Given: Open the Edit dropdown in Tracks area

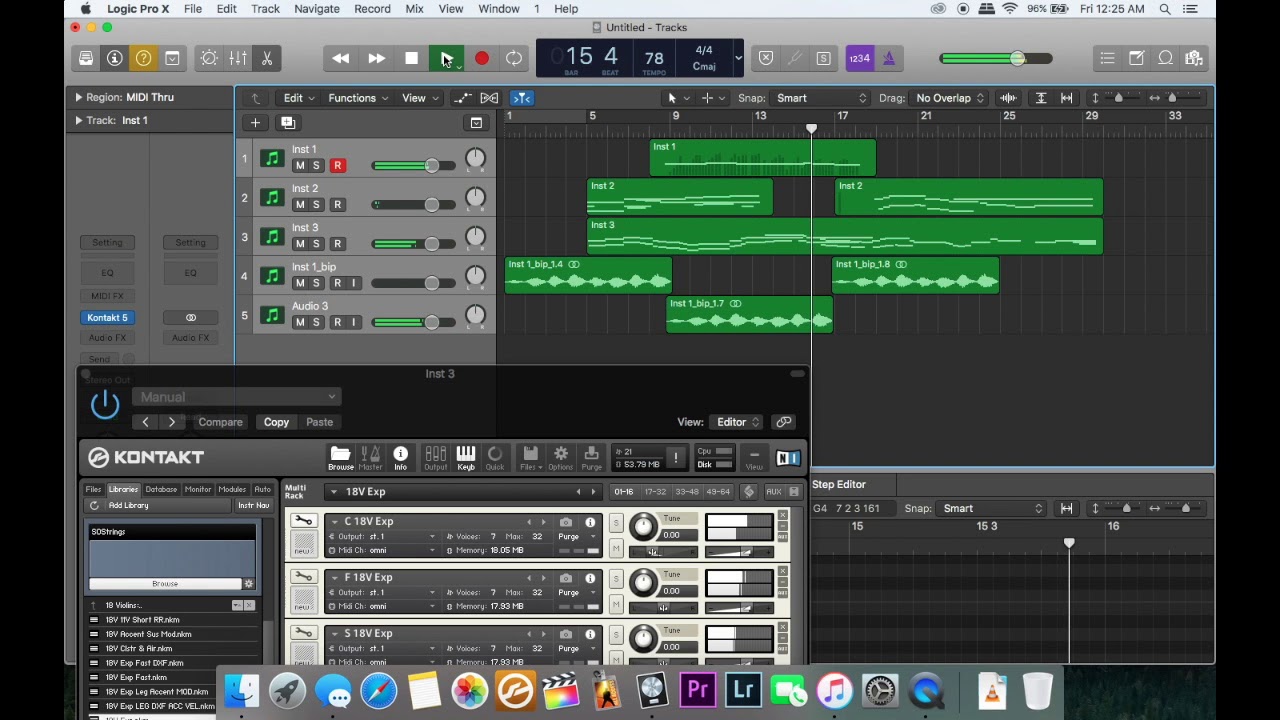Looking at the screenshot, I should (x=298, y=98).
